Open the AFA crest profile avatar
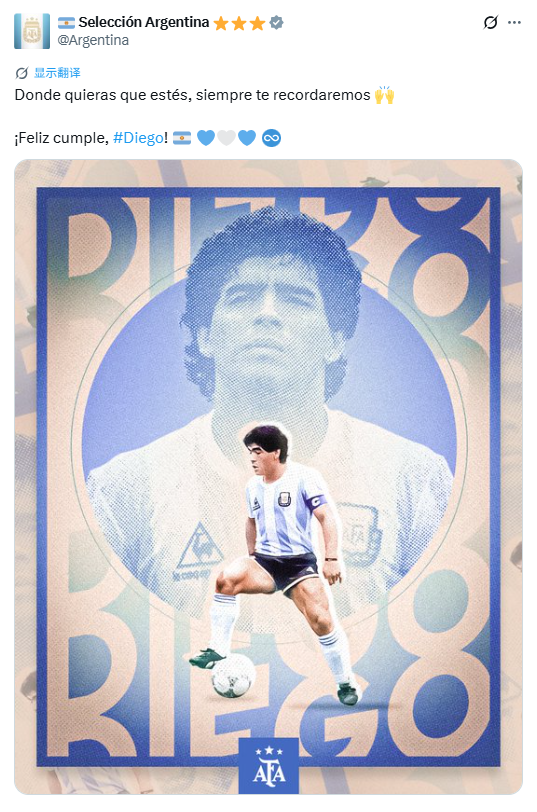This screenshot has width=537, height=812. [x=32, y=31]
